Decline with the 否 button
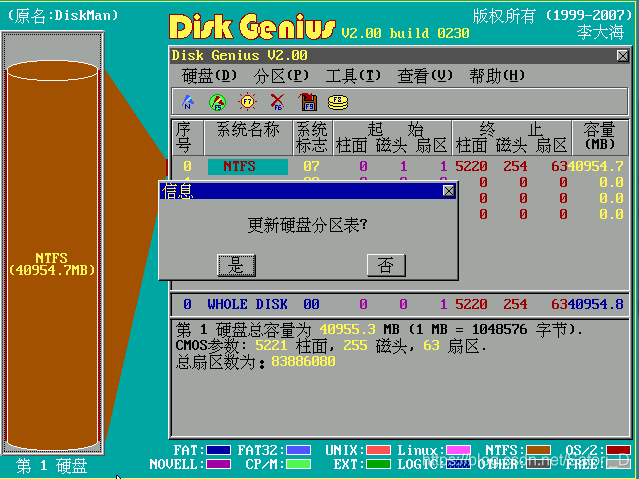 point(386,265)
